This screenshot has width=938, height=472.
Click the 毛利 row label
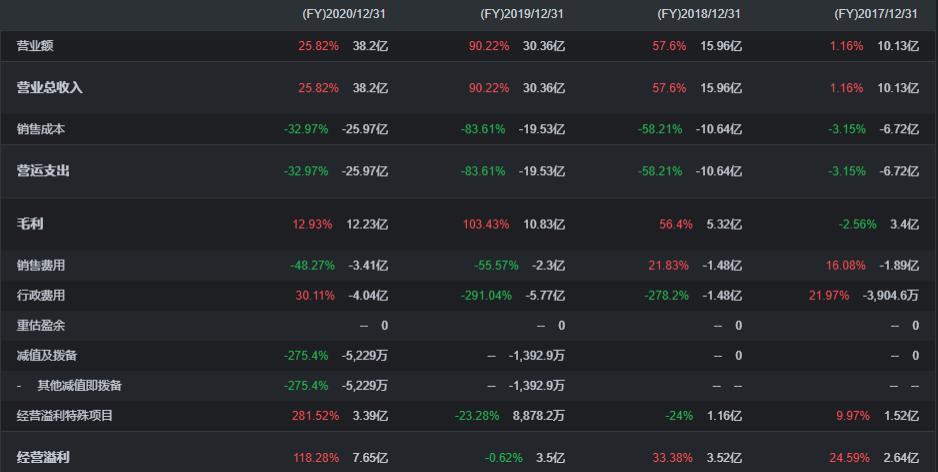(x=30, y=224)
